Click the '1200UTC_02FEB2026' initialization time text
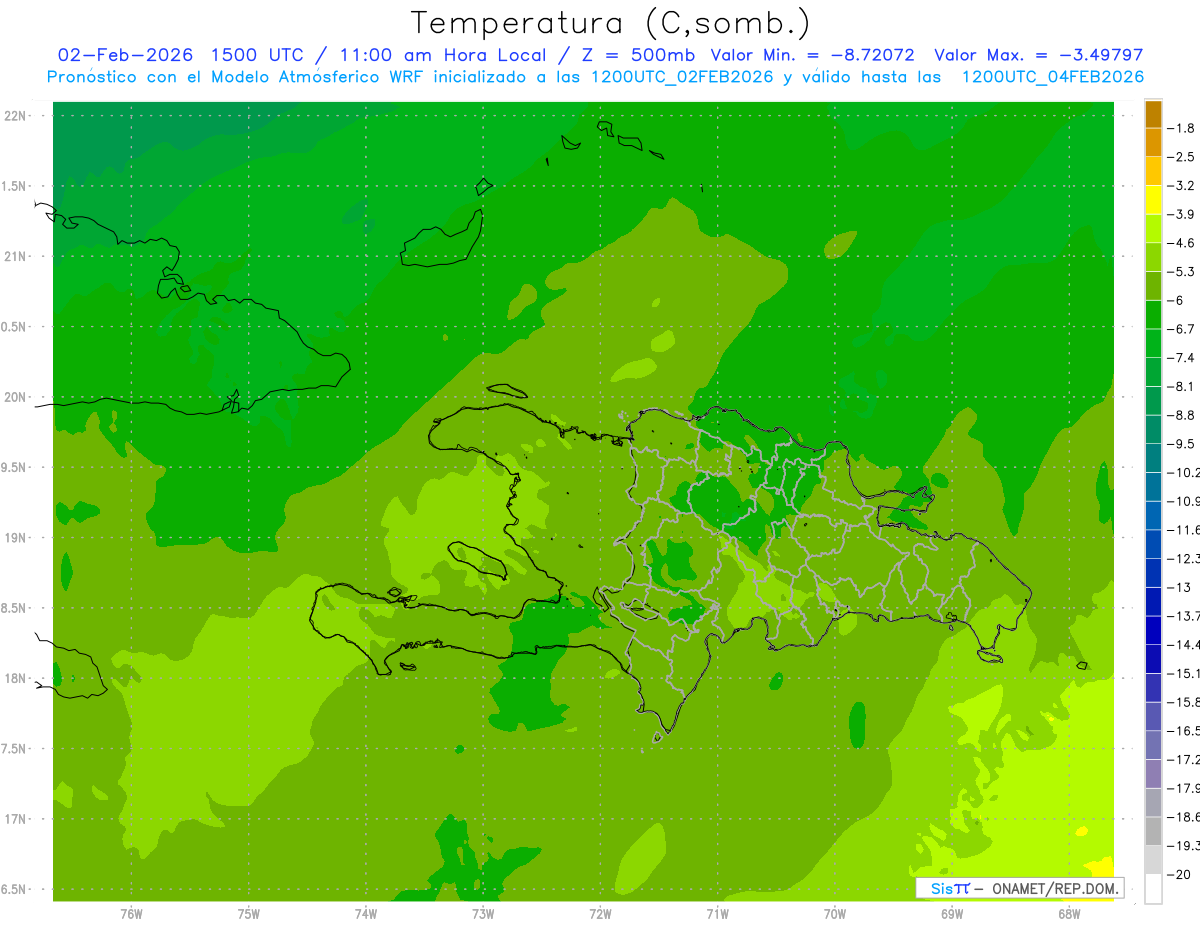This screenshot has width=1200, height=927. 682,77
